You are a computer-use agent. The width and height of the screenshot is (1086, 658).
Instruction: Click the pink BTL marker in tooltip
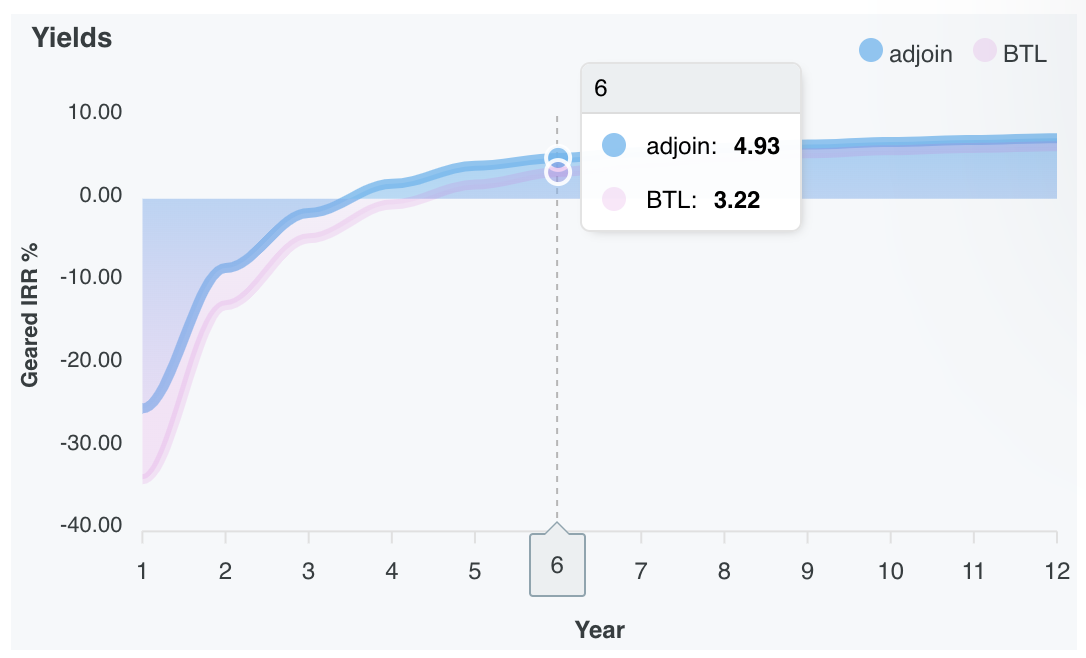click(614, 200)
